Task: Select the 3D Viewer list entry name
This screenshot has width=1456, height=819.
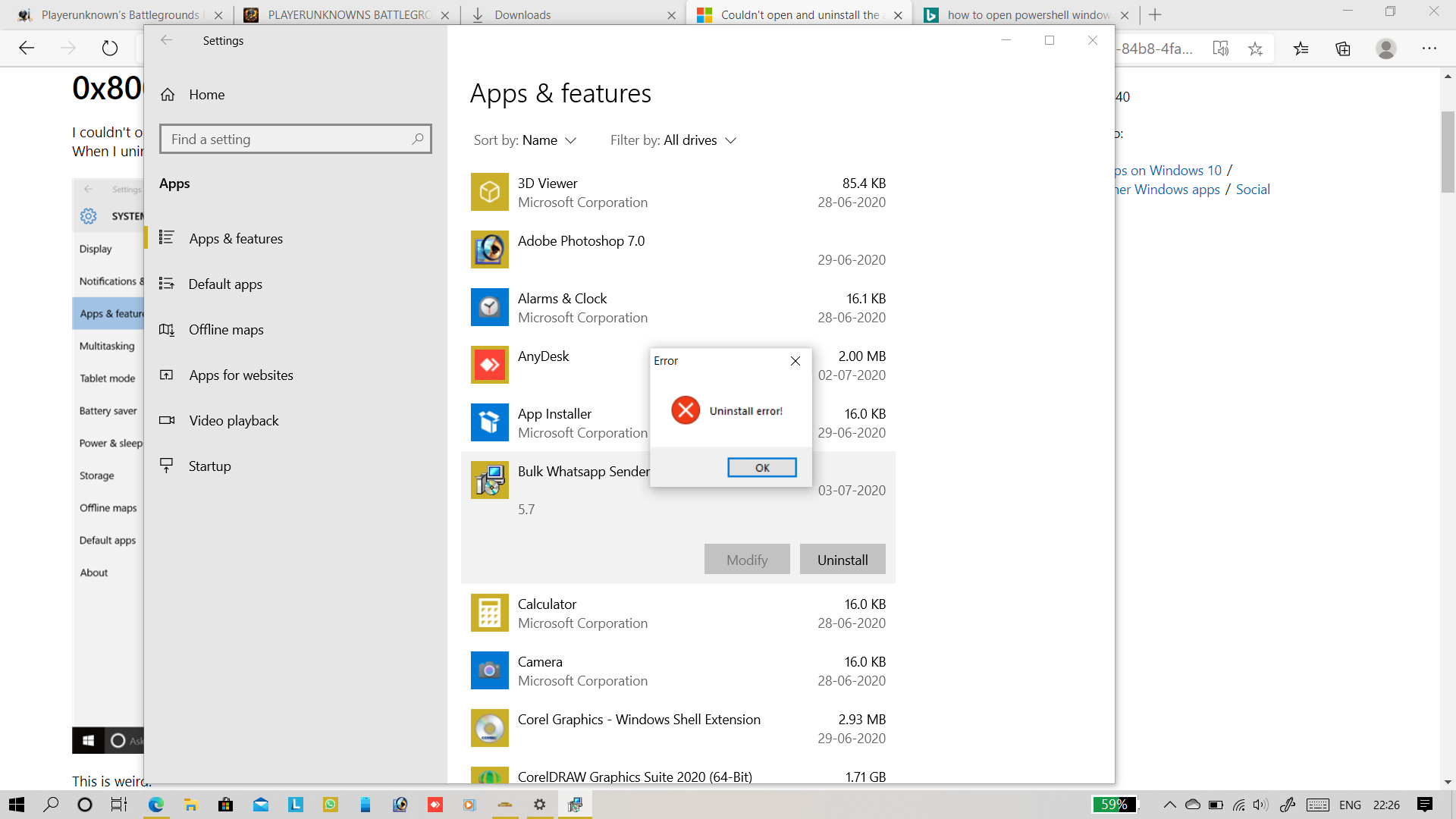Action: (548, 184)
